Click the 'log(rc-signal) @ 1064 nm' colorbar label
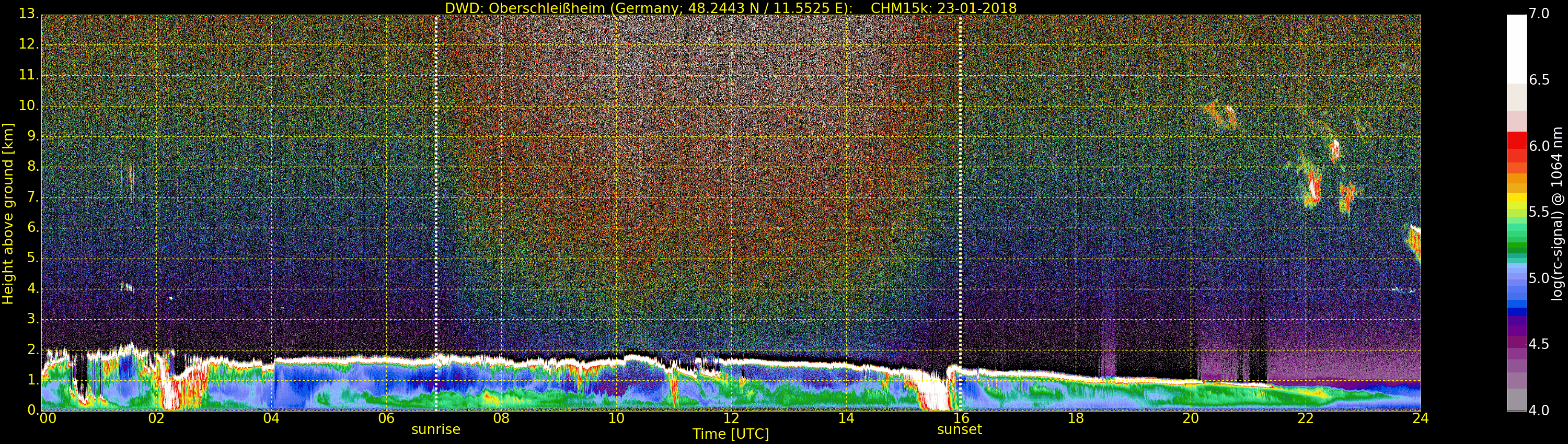 1557,214
